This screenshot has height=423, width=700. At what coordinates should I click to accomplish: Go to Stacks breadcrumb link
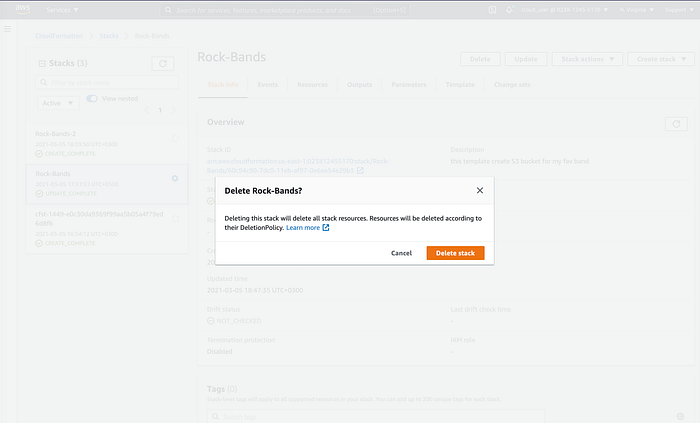click(x=109, y=36)
